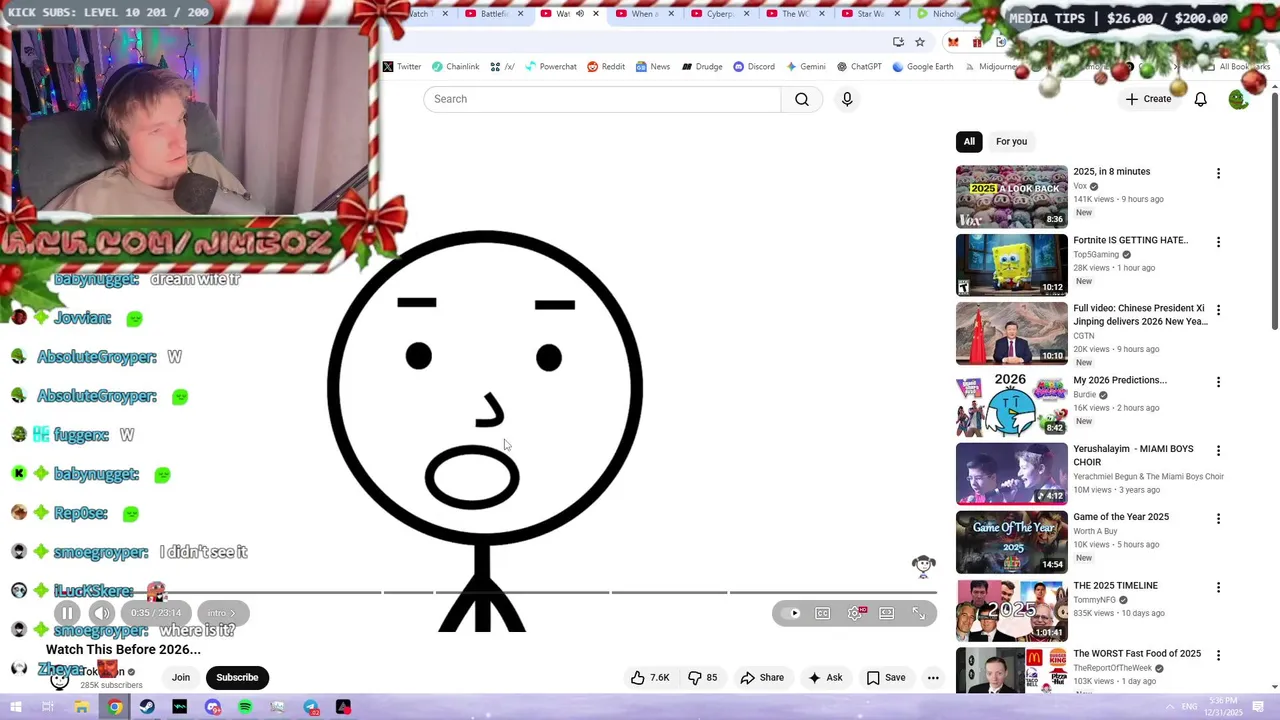Open the player settings gear
Viewport: 1280px width, 720px height.
(855, 613)
